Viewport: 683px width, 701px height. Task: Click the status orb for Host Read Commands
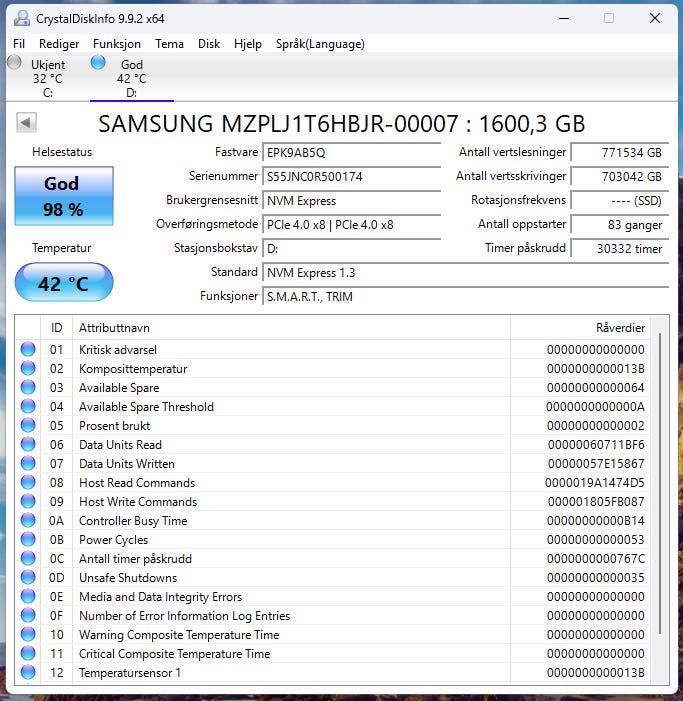coord(28,482)
